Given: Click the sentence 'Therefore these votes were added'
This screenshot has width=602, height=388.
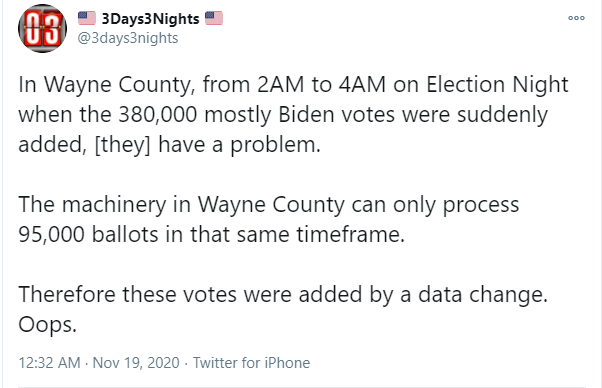Looking at the screenshot, I should [x=283, y=294].
